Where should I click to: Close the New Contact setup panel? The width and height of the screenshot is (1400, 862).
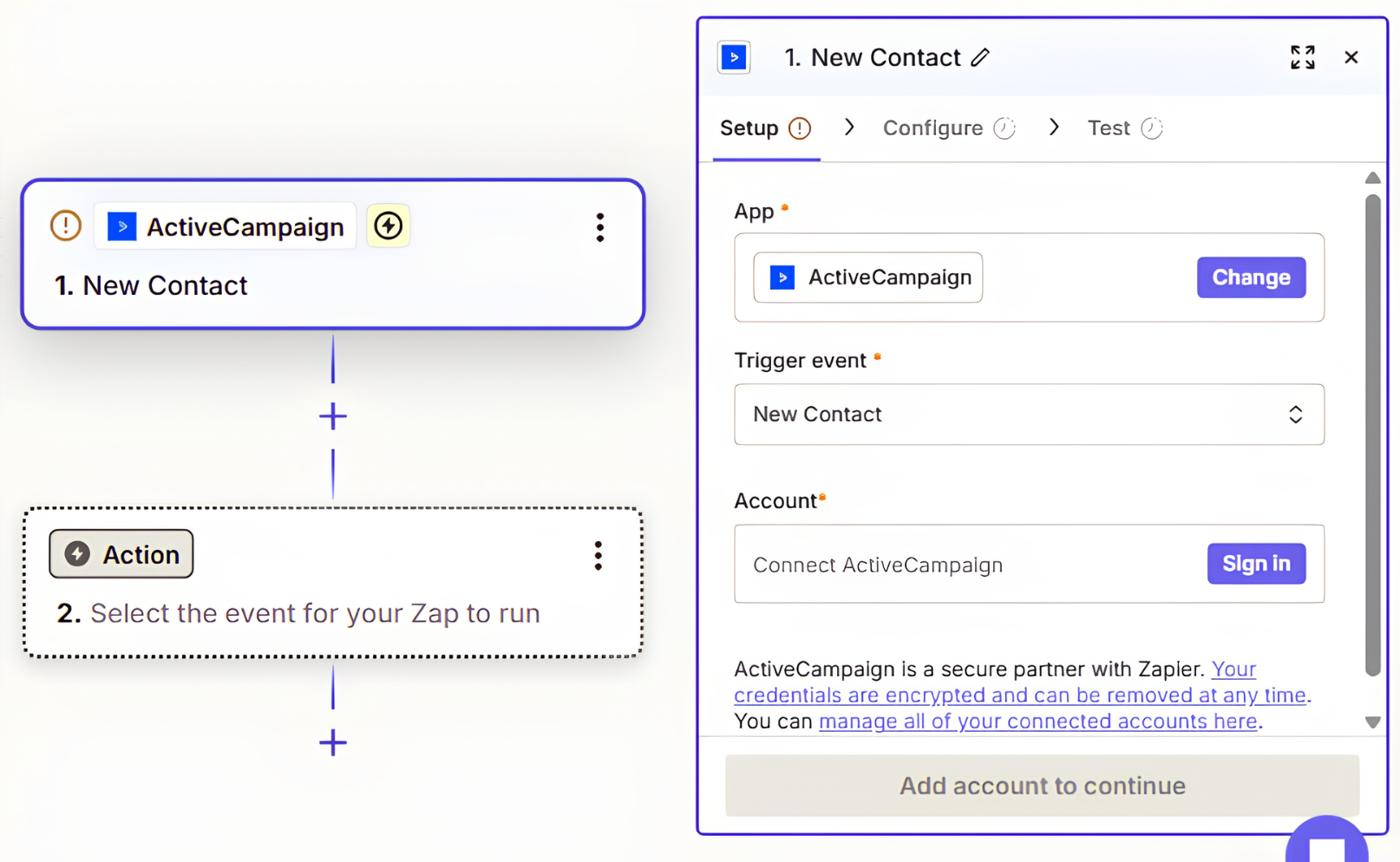pos(1351,57)
